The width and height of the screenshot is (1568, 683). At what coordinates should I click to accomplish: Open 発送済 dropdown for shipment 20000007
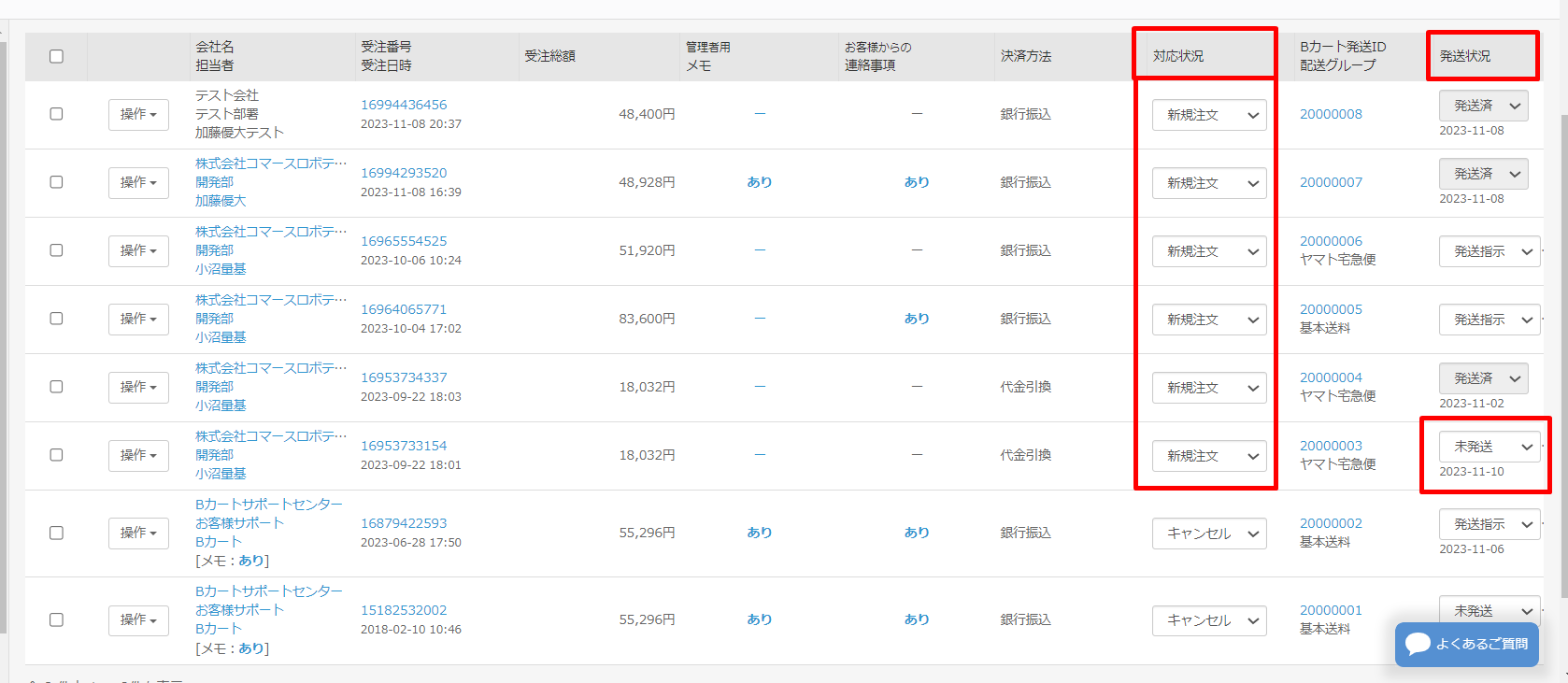point(1484,174)
